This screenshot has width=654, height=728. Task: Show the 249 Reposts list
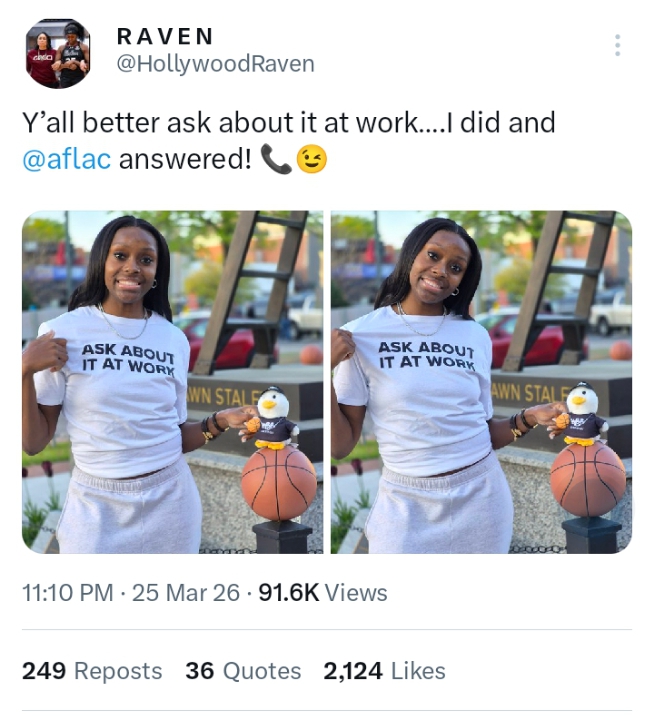click(x=92, y=671)
